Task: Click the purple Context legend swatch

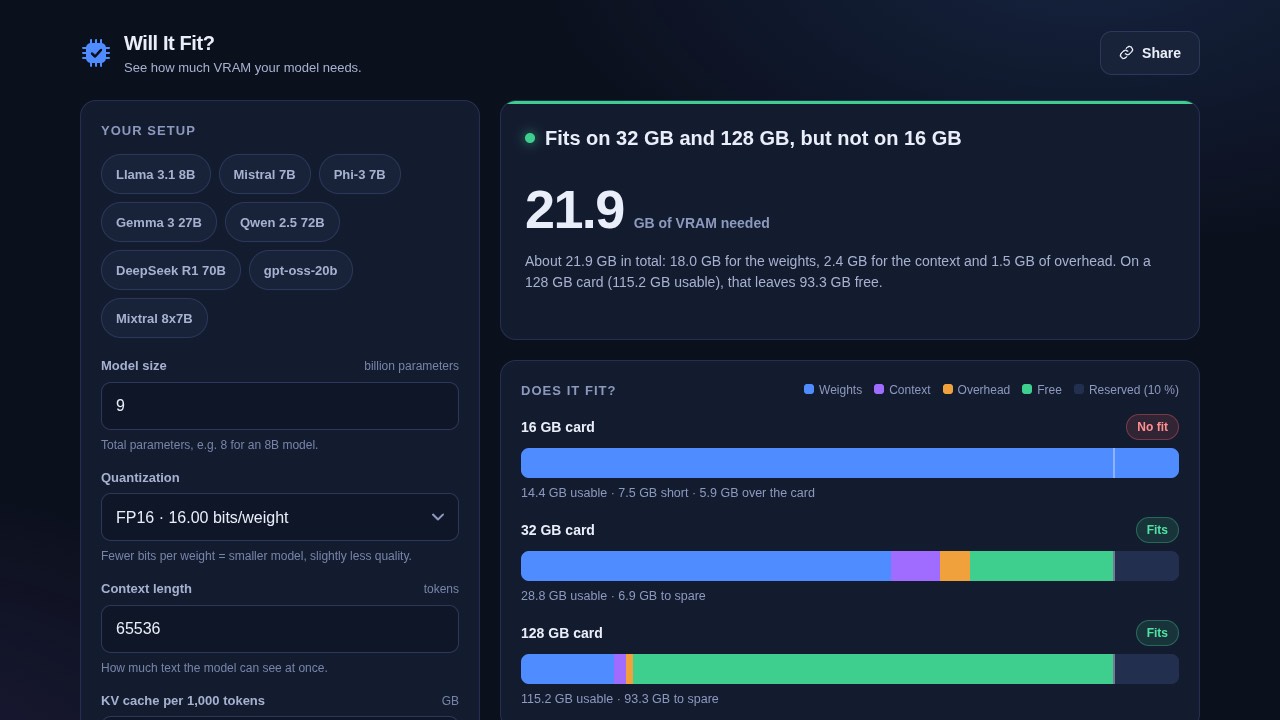Action: pyautogui.click(x=879, y=389)
